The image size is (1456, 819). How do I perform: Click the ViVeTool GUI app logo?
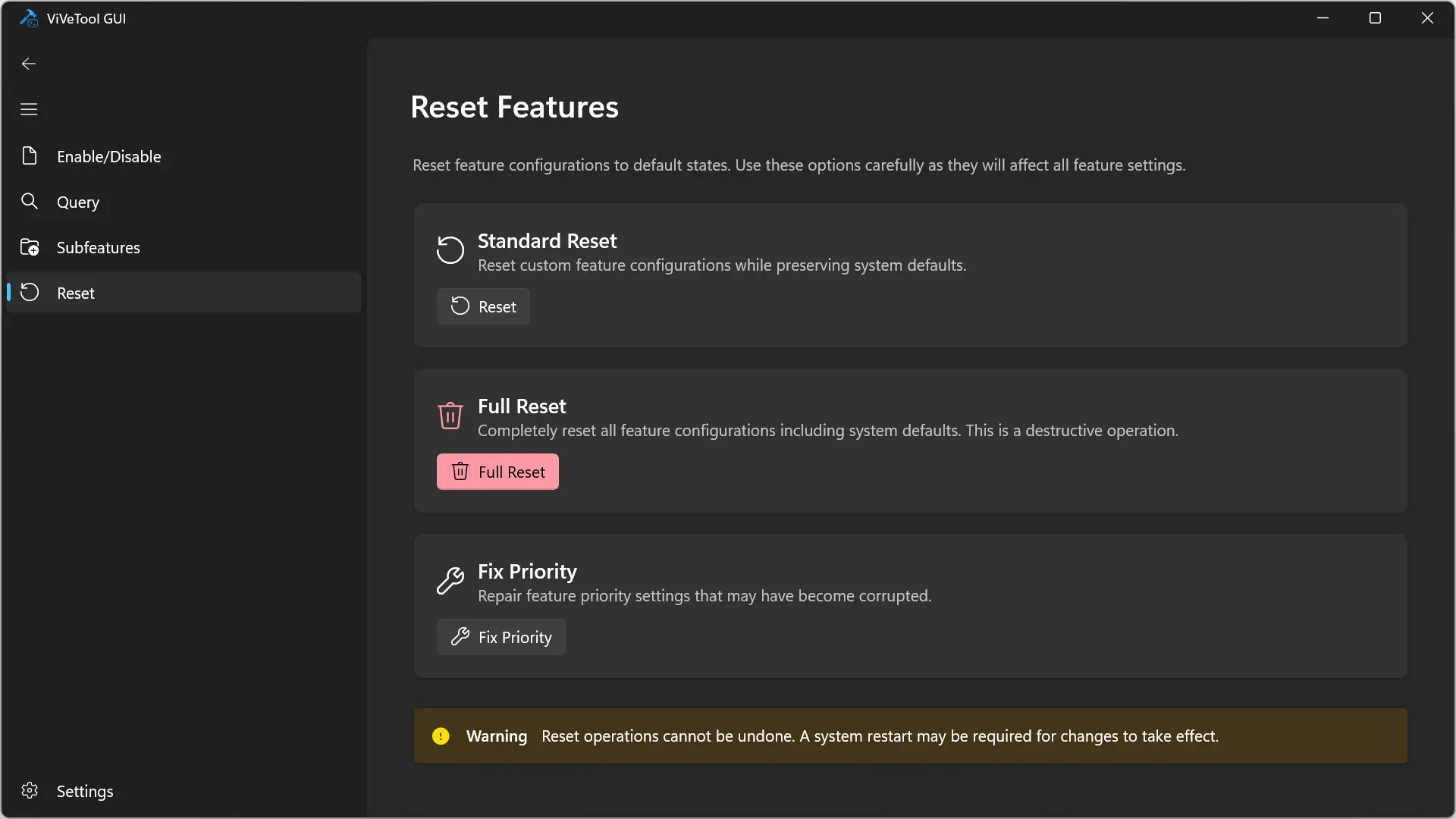[29, 18]
